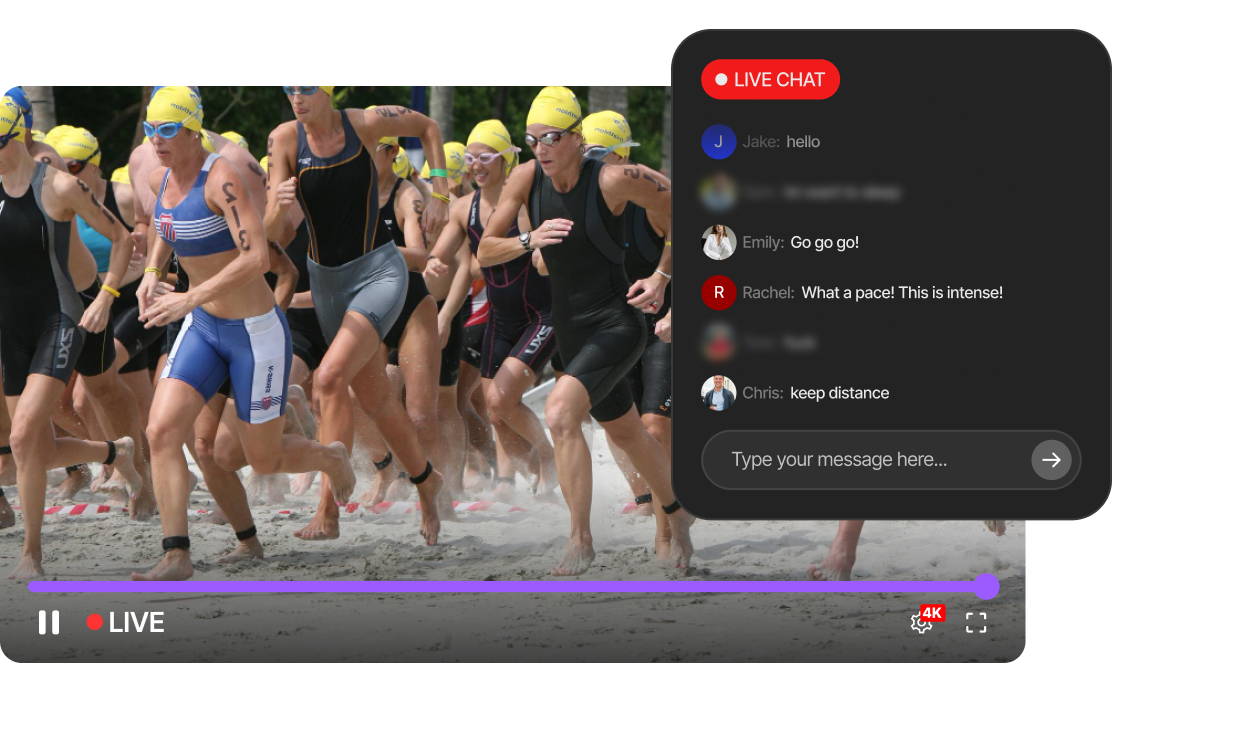
Task: Click the "Emily:" username label
Action: click(x=762, y=242)
